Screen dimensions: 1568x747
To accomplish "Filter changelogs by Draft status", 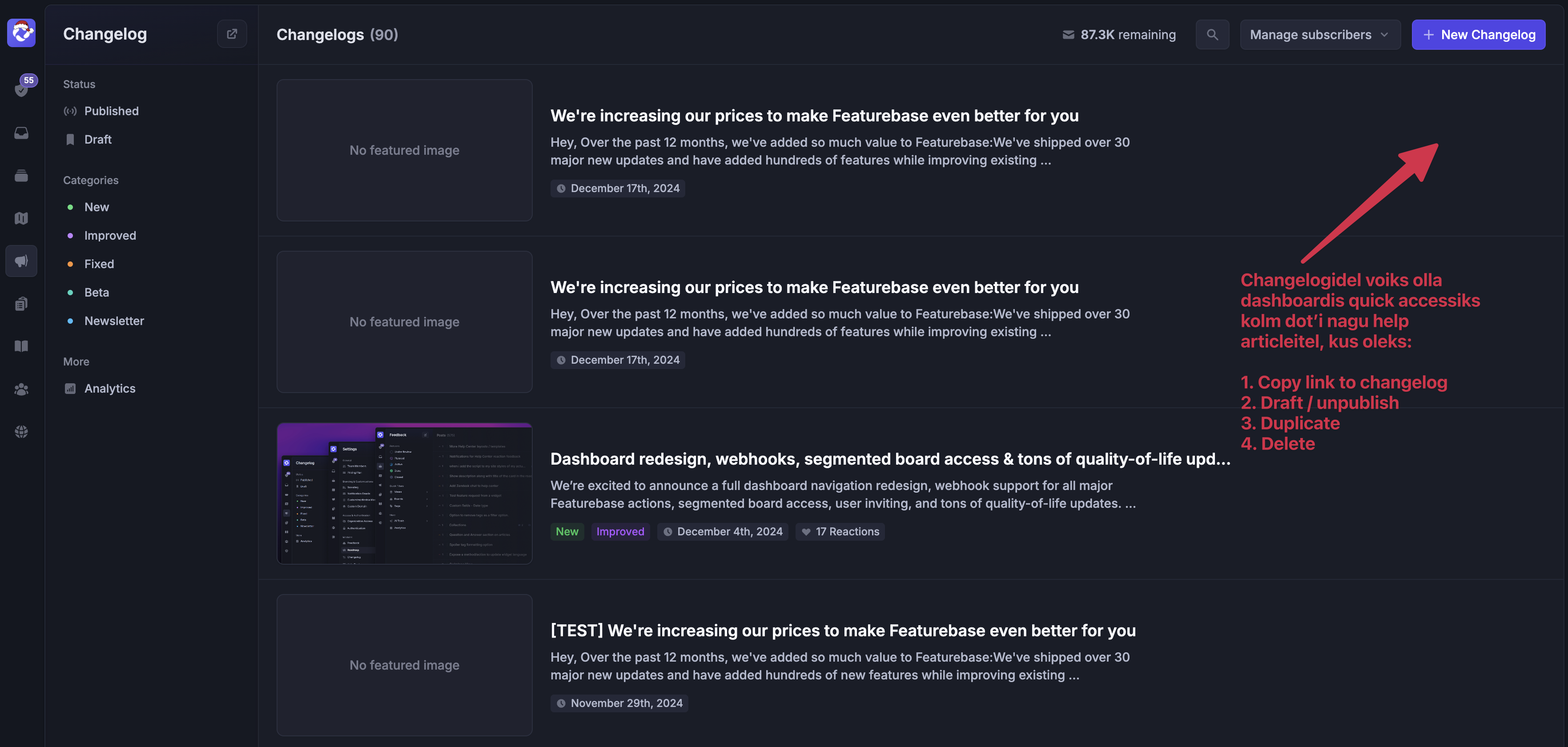I will coord(98,140).
